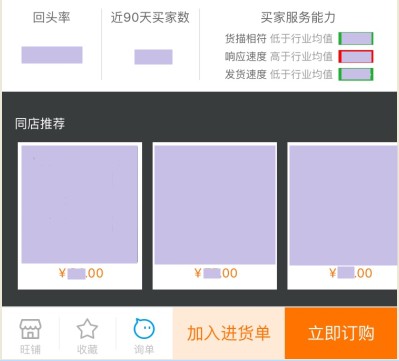Image resolution: width=399 pixels, height=361 pixels.
Task: Click the 加入进货单 button
Action: tap(229, 333)
